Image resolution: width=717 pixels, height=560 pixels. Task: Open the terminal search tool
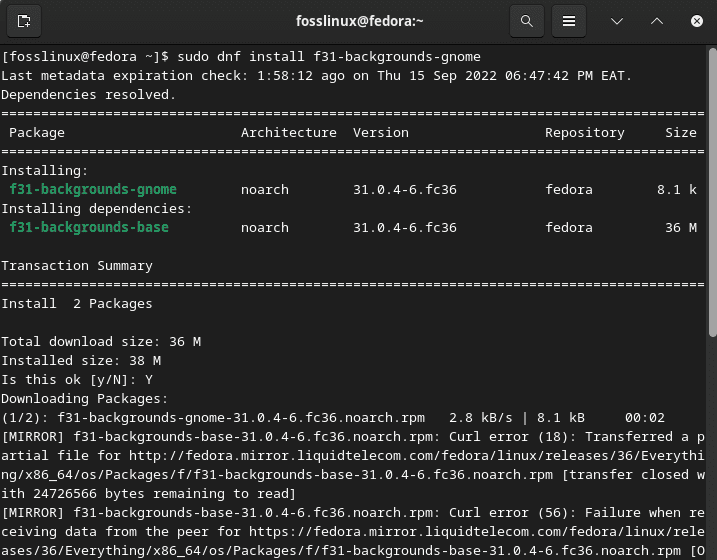coord(527,21)
